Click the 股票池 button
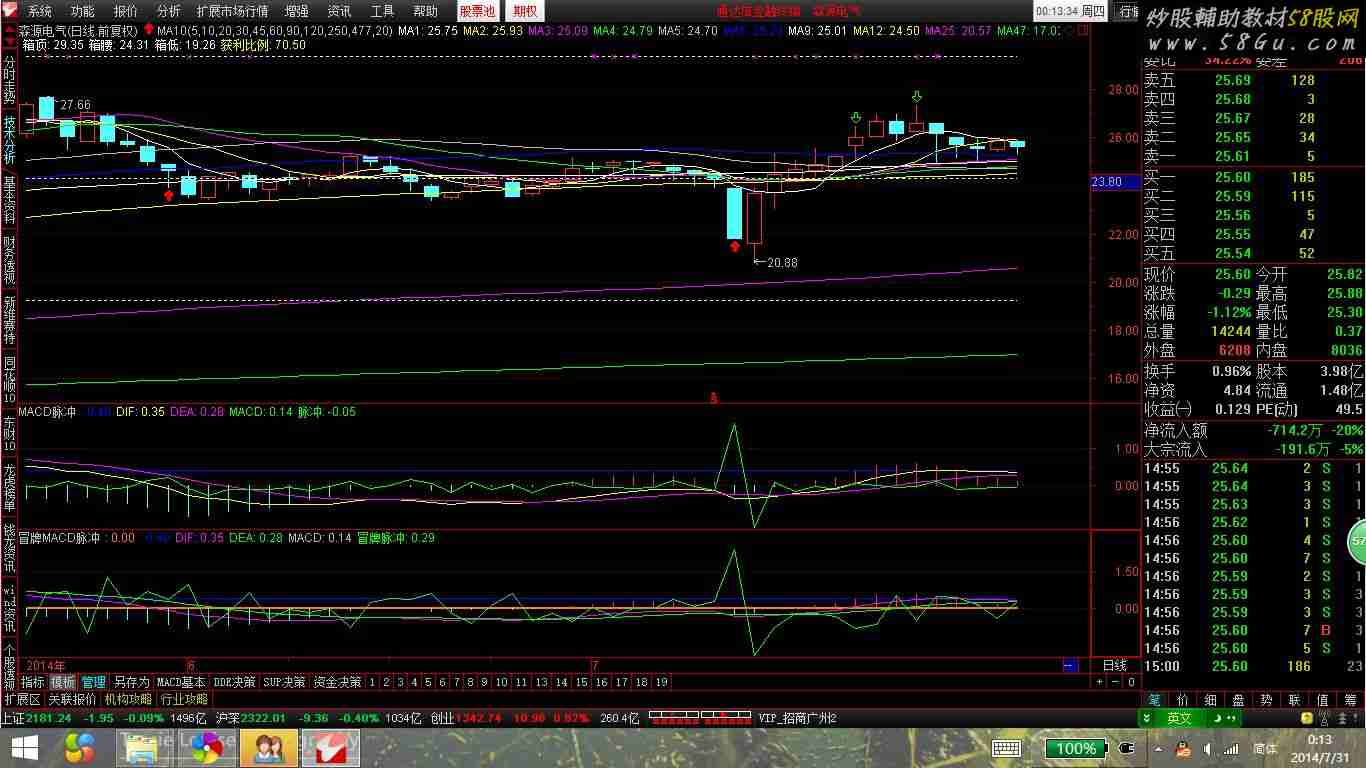 (x=477, y=11)
